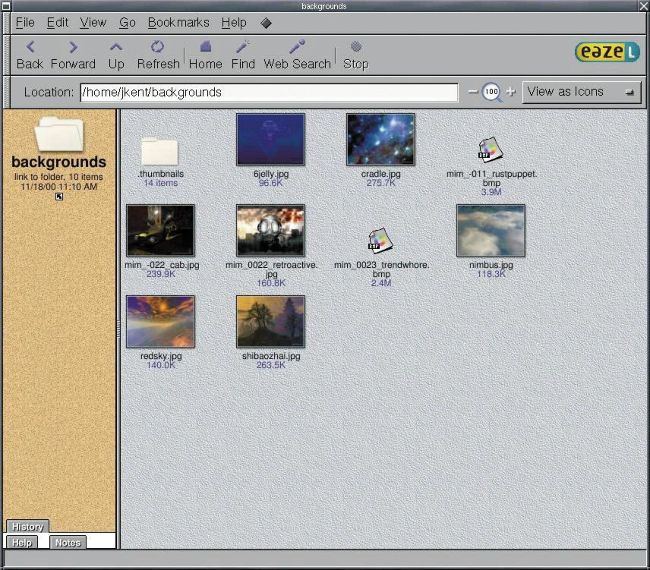Open the View as Icons dropdown

[582, 92]
